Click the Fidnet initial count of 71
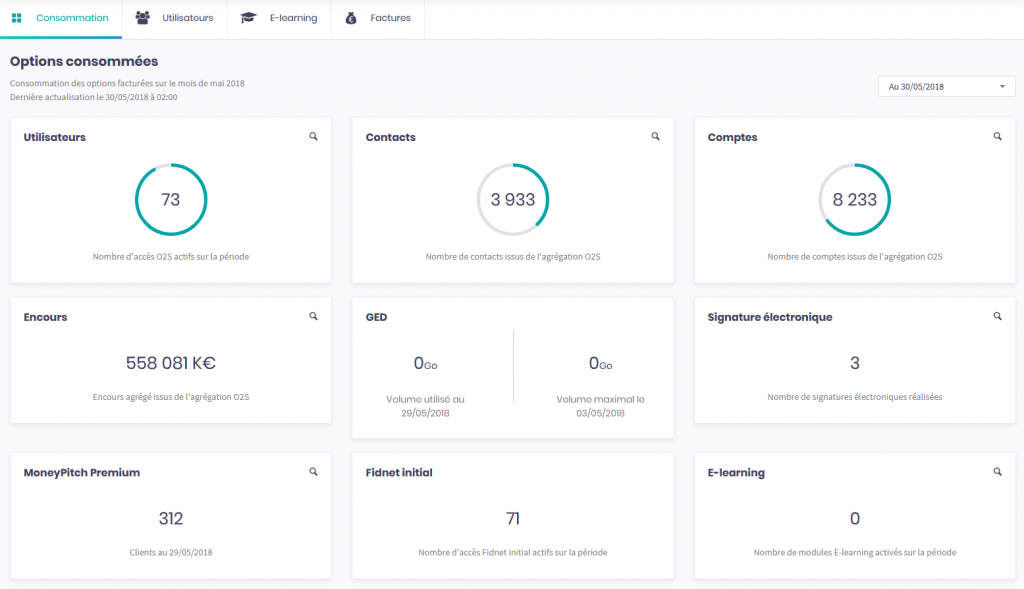Image resolution: width=1024 pixels, height=589 pixels. pyautogui.click(x=513, y=519)
